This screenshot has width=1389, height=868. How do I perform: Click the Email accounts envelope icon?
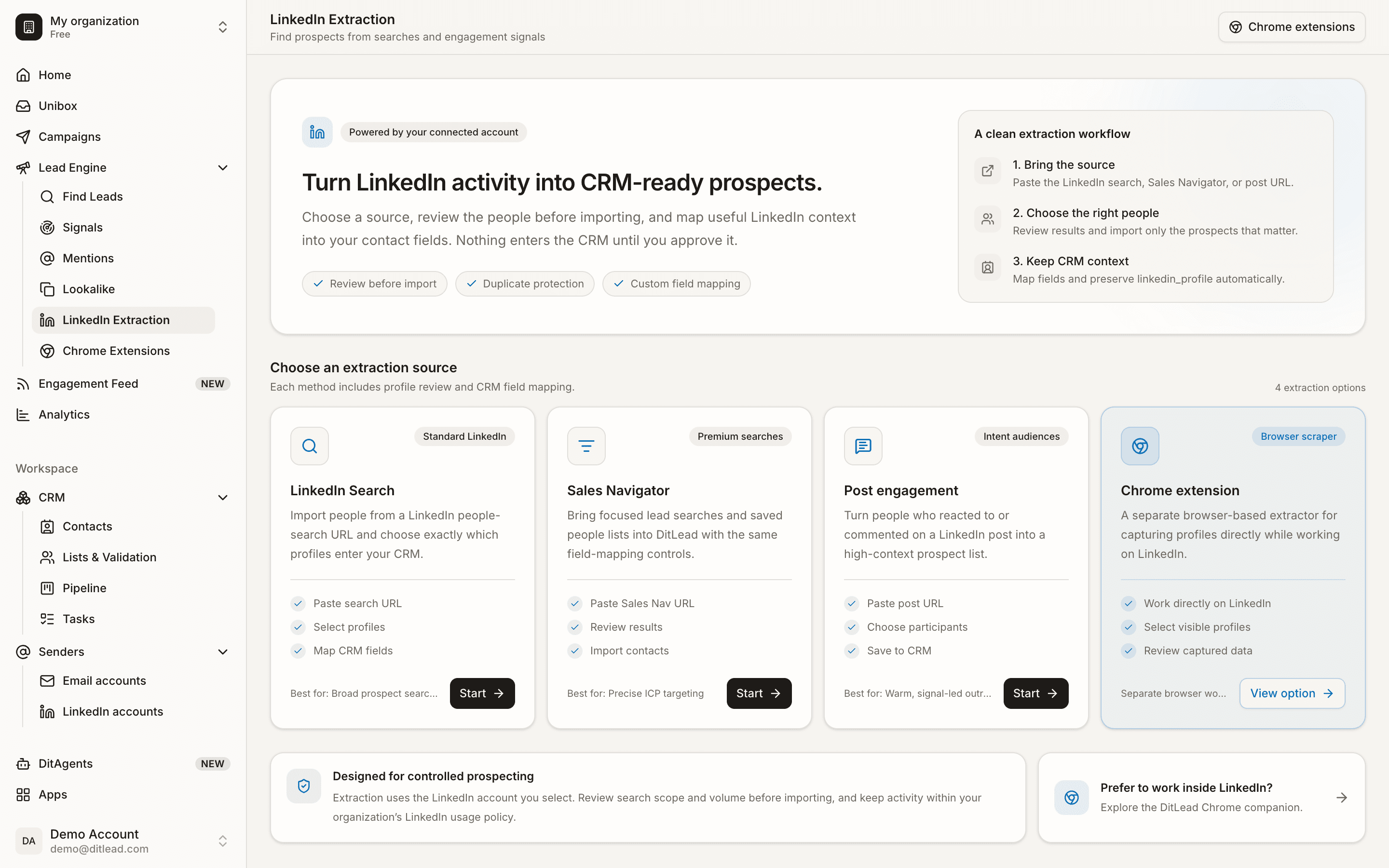coord(47,681)
